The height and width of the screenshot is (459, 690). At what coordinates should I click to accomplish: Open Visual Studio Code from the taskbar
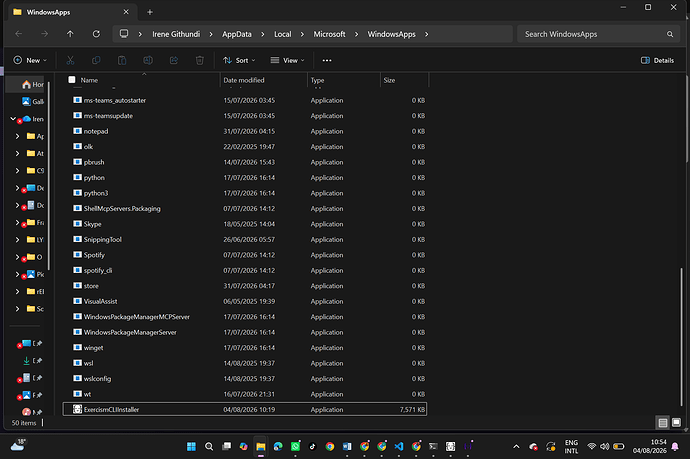click(x=399, y=447)
